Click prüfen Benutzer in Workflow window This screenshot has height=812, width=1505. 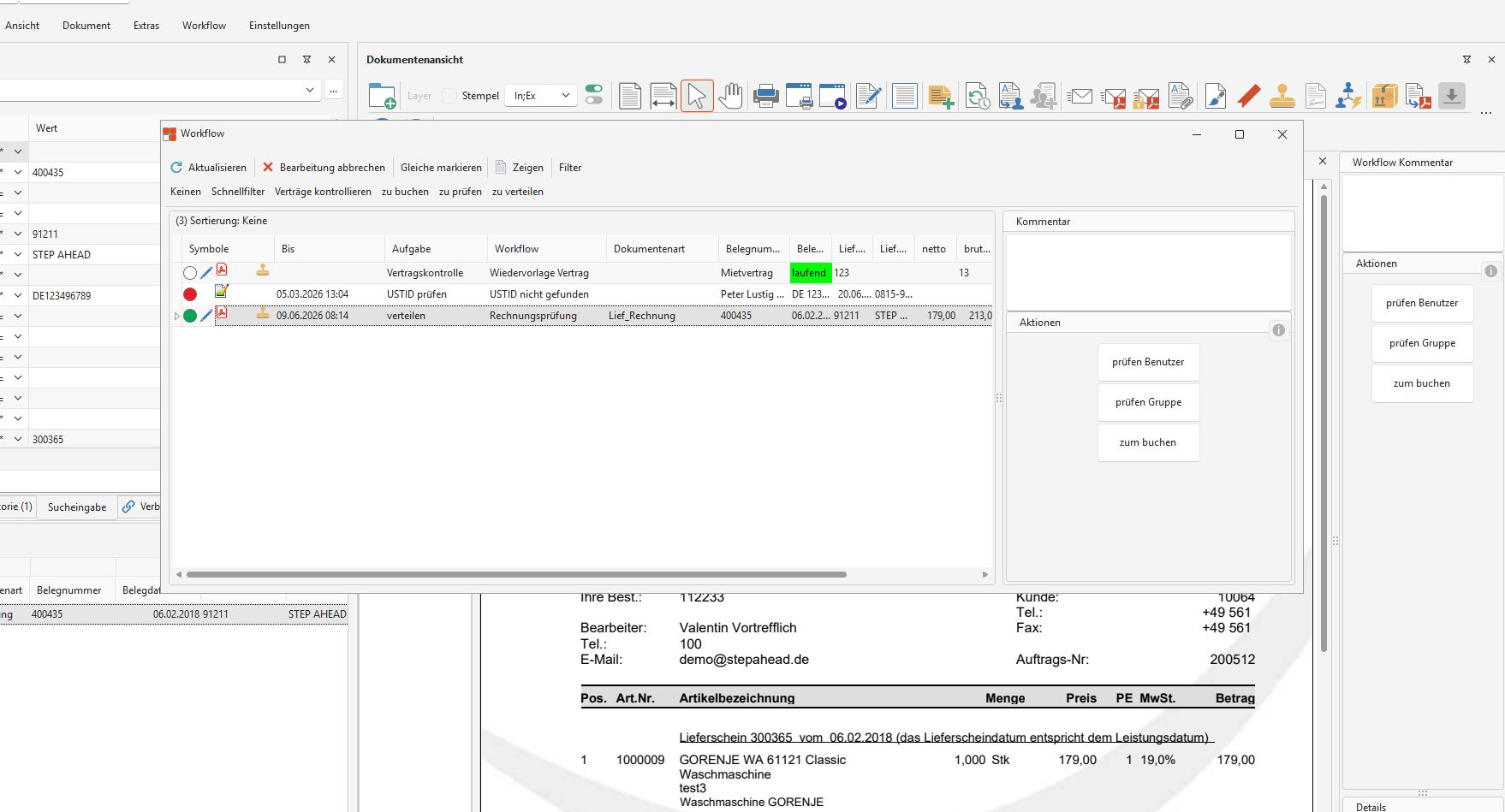pyautogui.click(x=1148, y=362)
